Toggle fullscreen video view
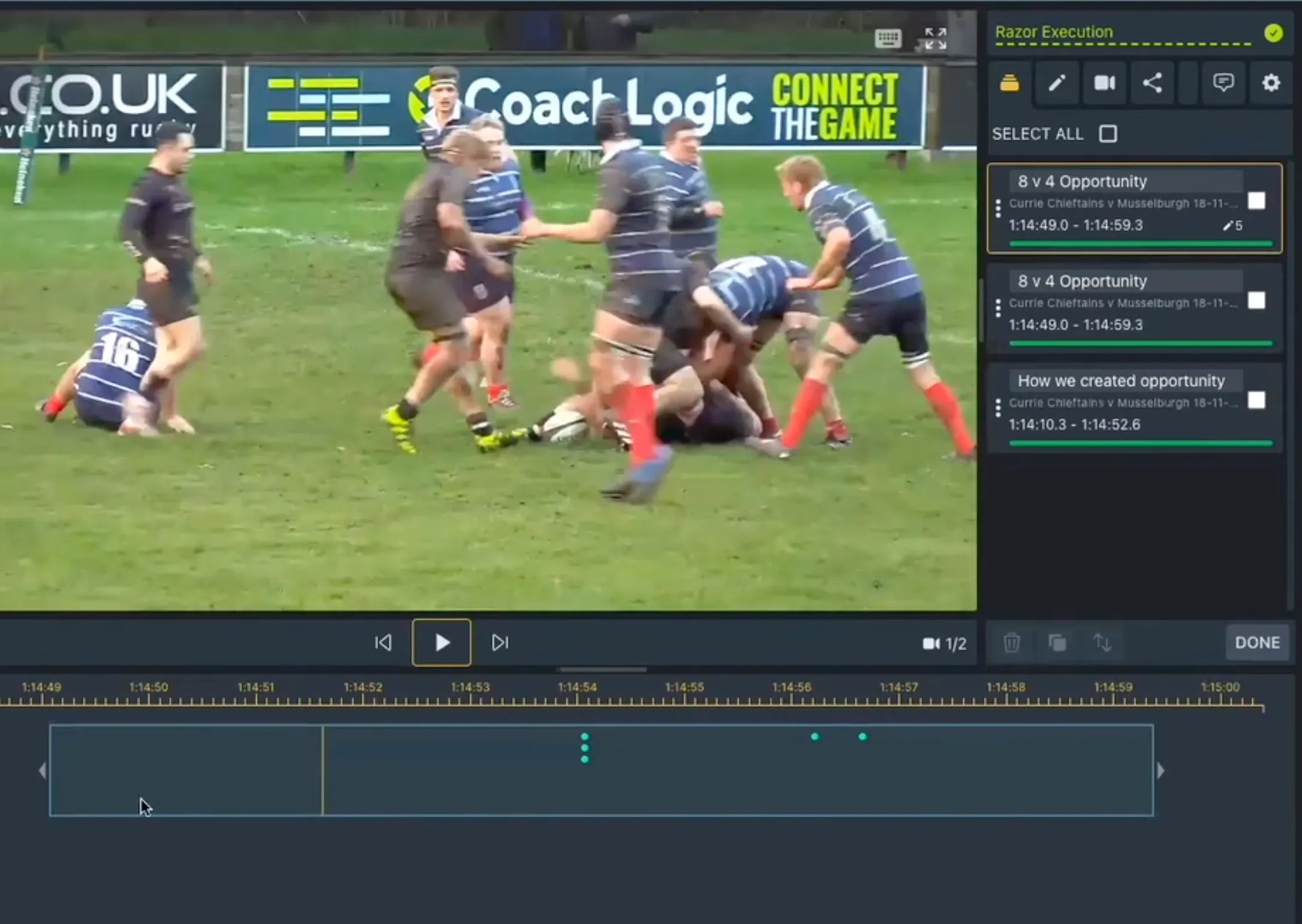The height and width of the screenshot is (924, 1302). click(x=935, y=39)
